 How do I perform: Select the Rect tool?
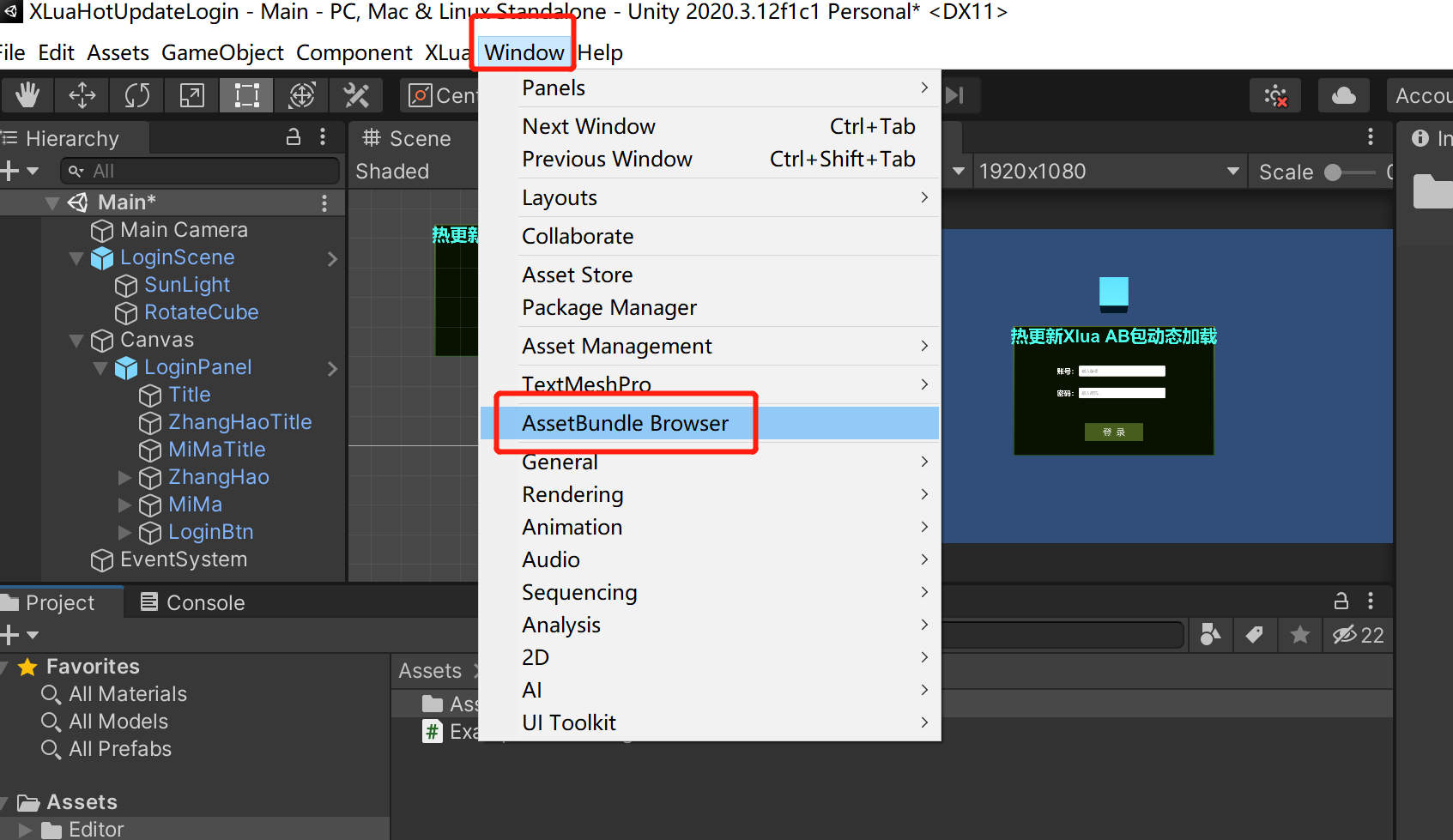tap(247, 95)
